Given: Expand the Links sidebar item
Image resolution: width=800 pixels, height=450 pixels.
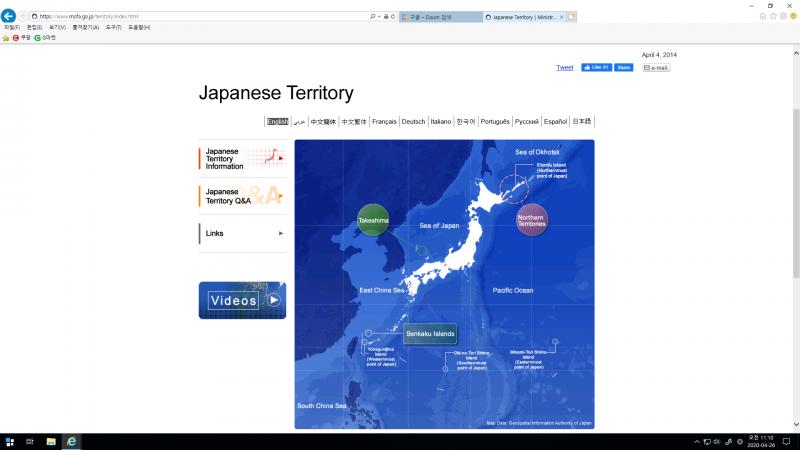Looking at the screenshot, I should 242,233.
